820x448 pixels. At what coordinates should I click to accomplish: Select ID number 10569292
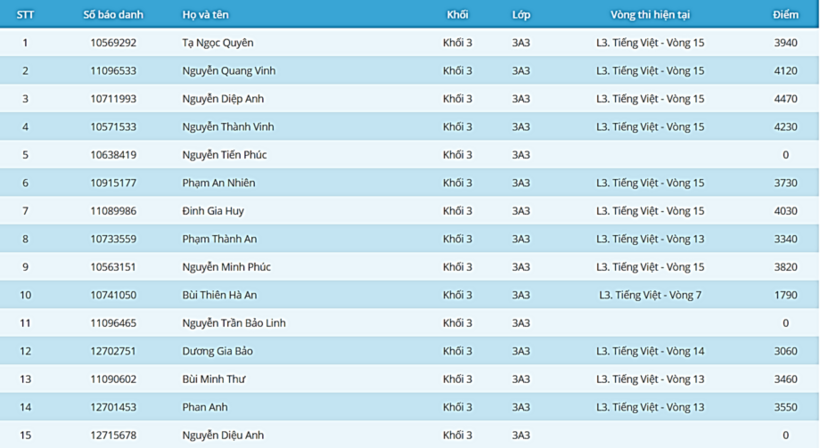click(113, 43)
